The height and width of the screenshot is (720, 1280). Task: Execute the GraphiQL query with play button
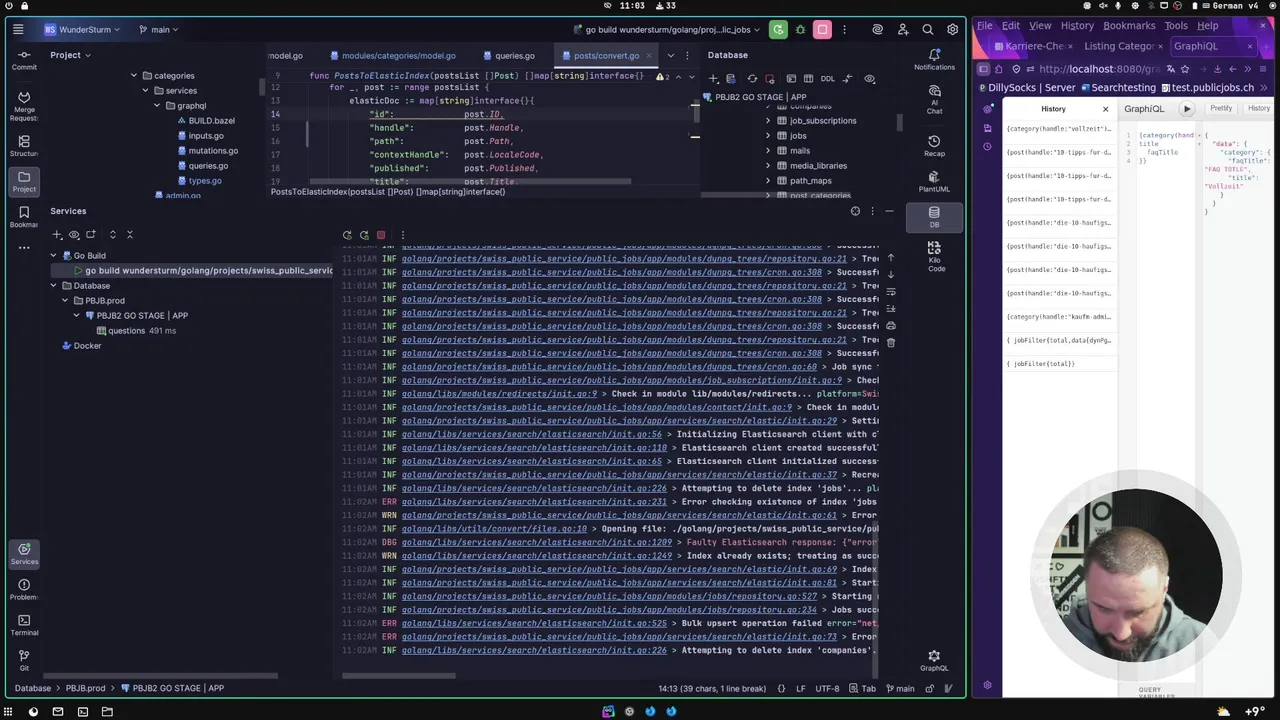1187,108
